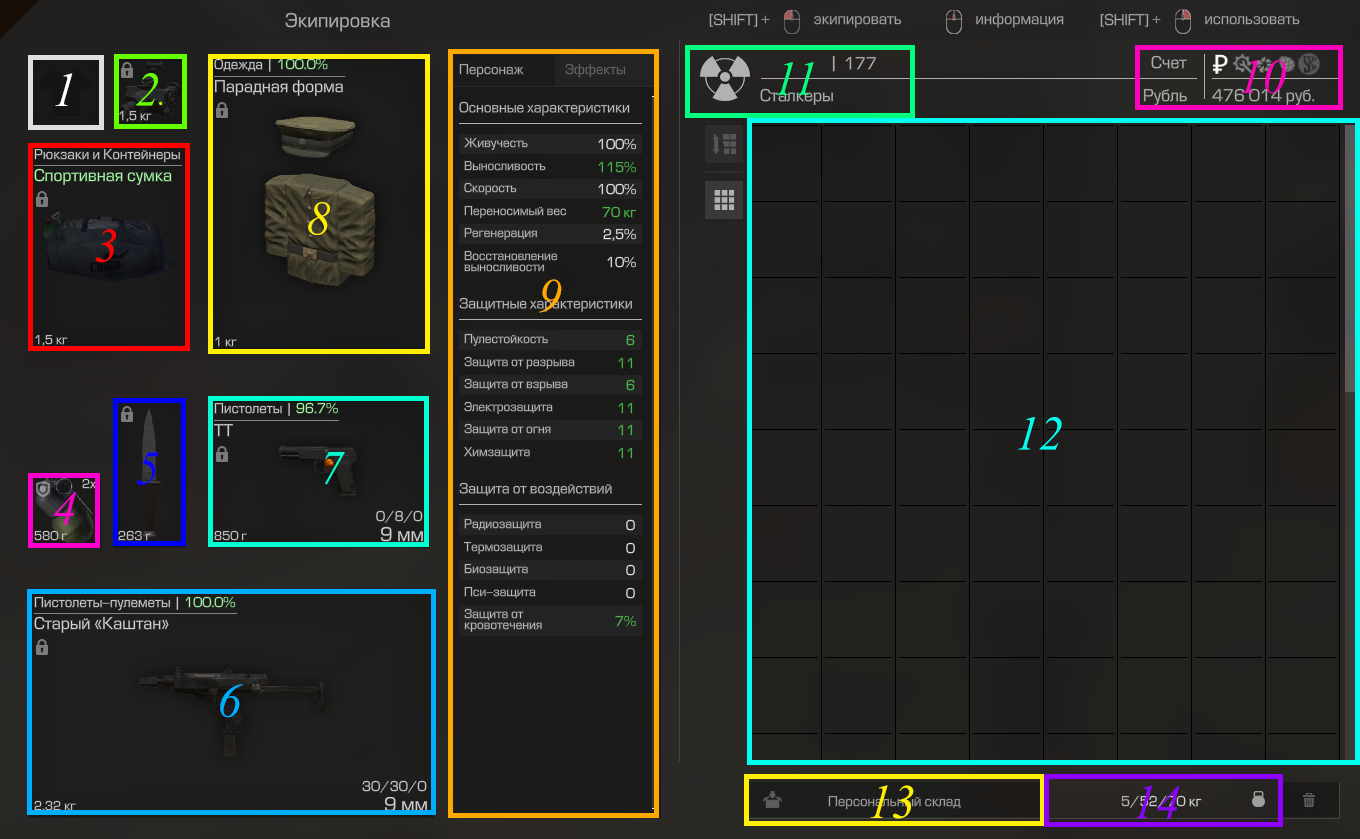1360x839 pixels.
Task: Switch to the Эффекты tab
Action: [x=595, y=70]
